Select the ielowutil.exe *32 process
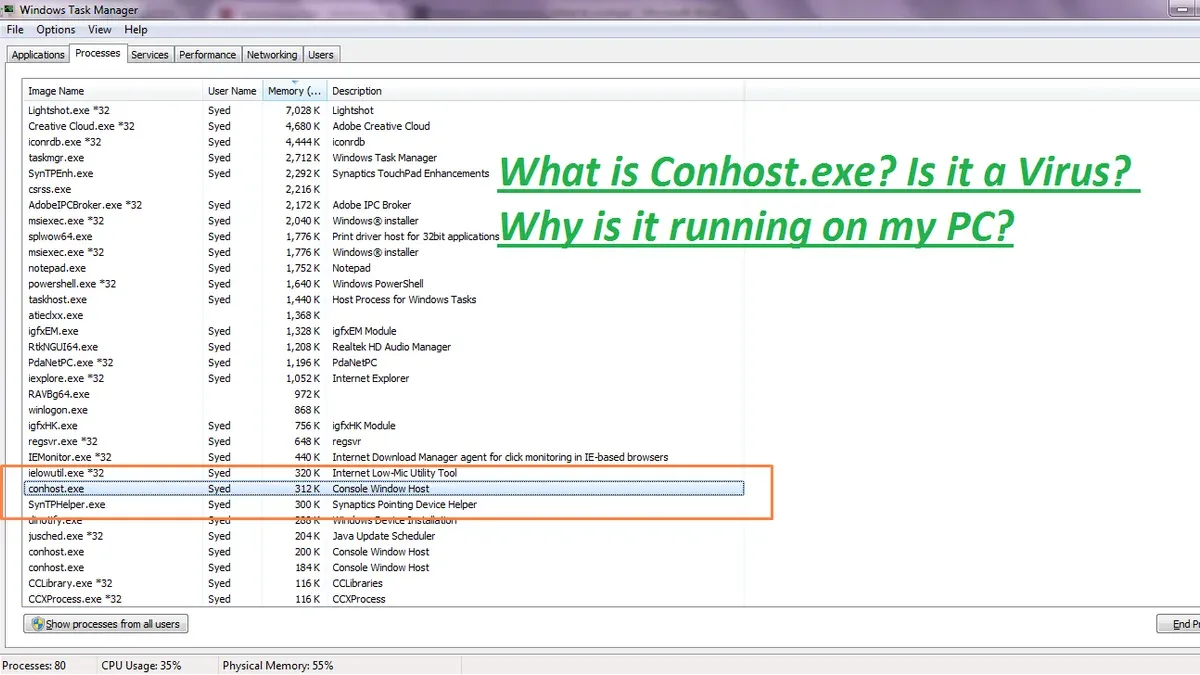1200x675 pixels. (x=384, y=473)
